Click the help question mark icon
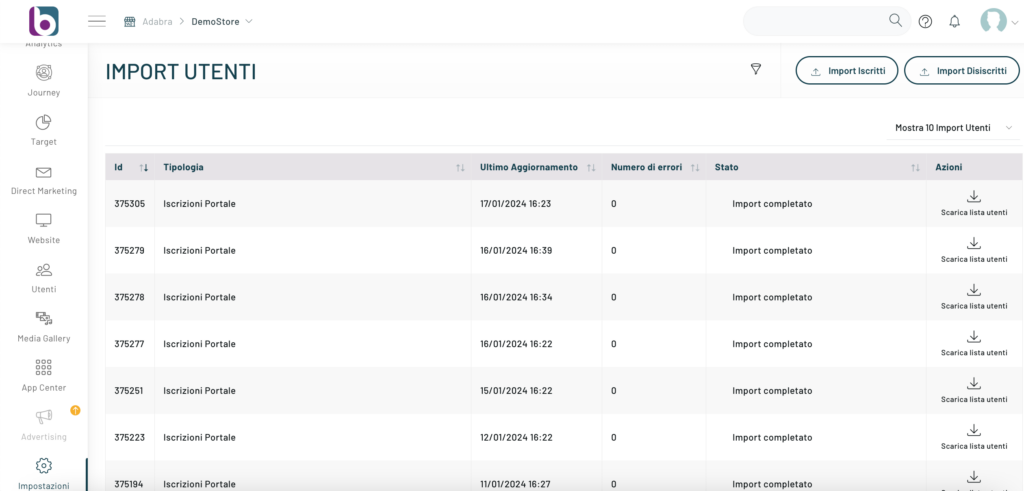The width and height of the screenshot is (1024, 491). pos(925,21)
